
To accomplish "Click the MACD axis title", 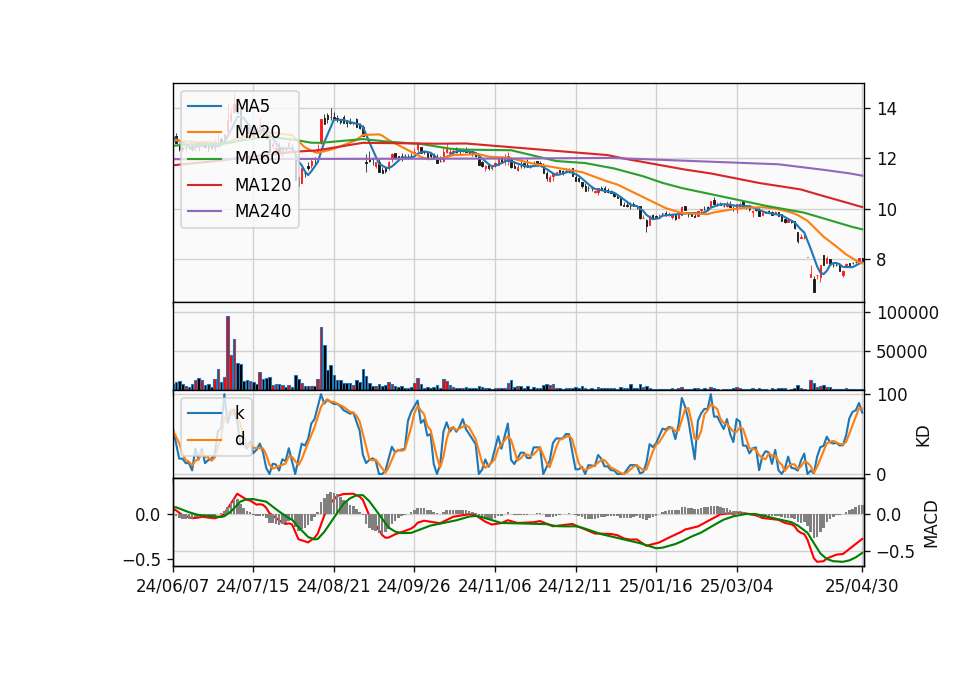I will tap(930, 524).
